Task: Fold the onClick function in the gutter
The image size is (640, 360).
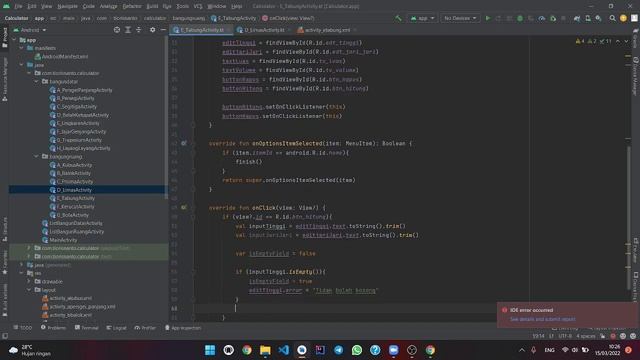Action: tap(193, 208)
